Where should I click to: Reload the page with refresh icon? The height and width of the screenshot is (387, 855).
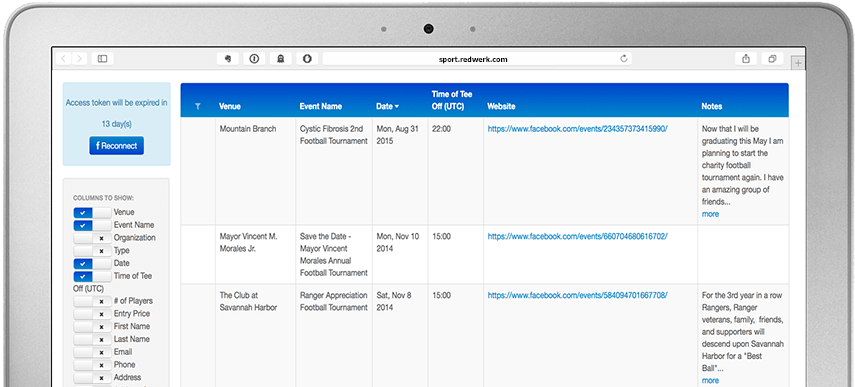624,59
